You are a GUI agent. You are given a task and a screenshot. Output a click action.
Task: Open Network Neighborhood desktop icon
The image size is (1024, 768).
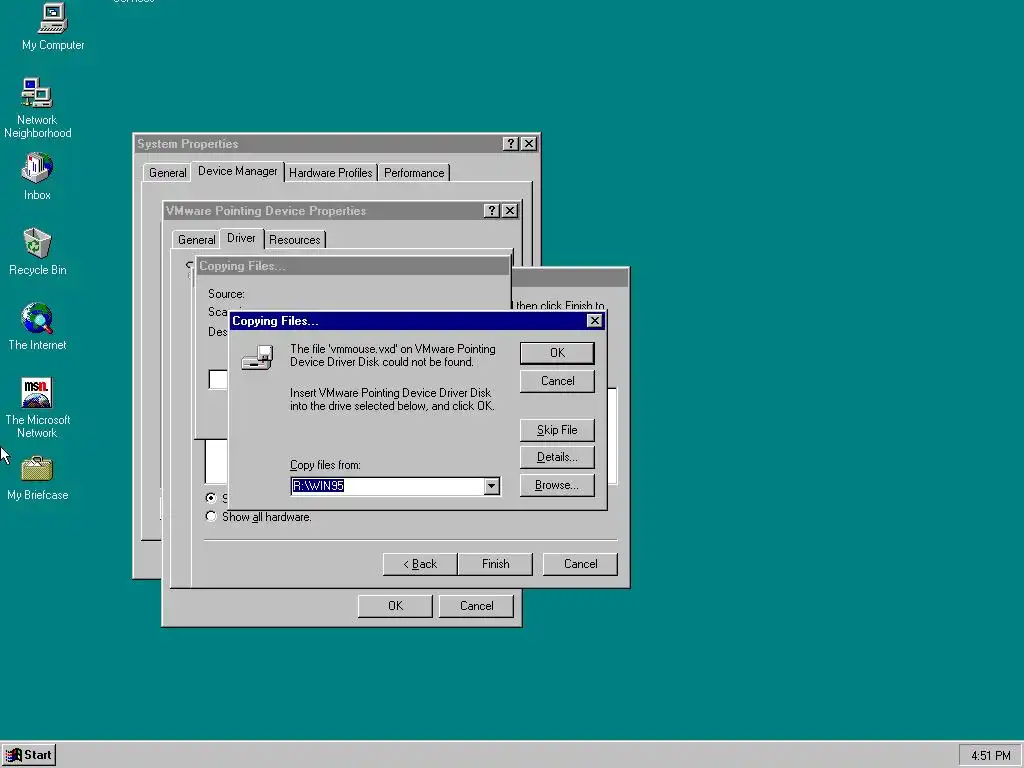click(37, 108)
